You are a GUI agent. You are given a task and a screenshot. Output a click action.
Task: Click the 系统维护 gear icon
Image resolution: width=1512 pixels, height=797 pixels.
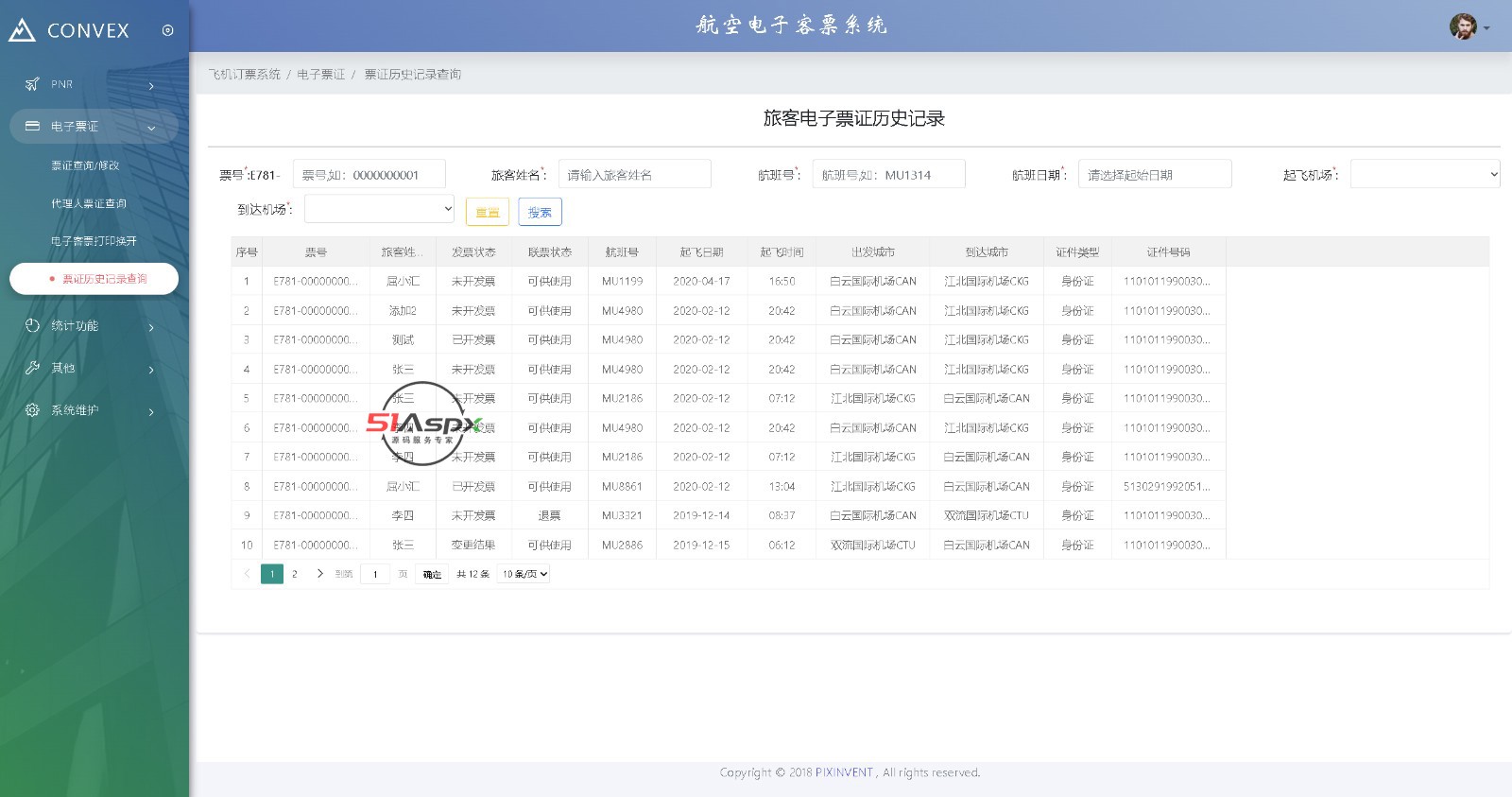(32, 410)
